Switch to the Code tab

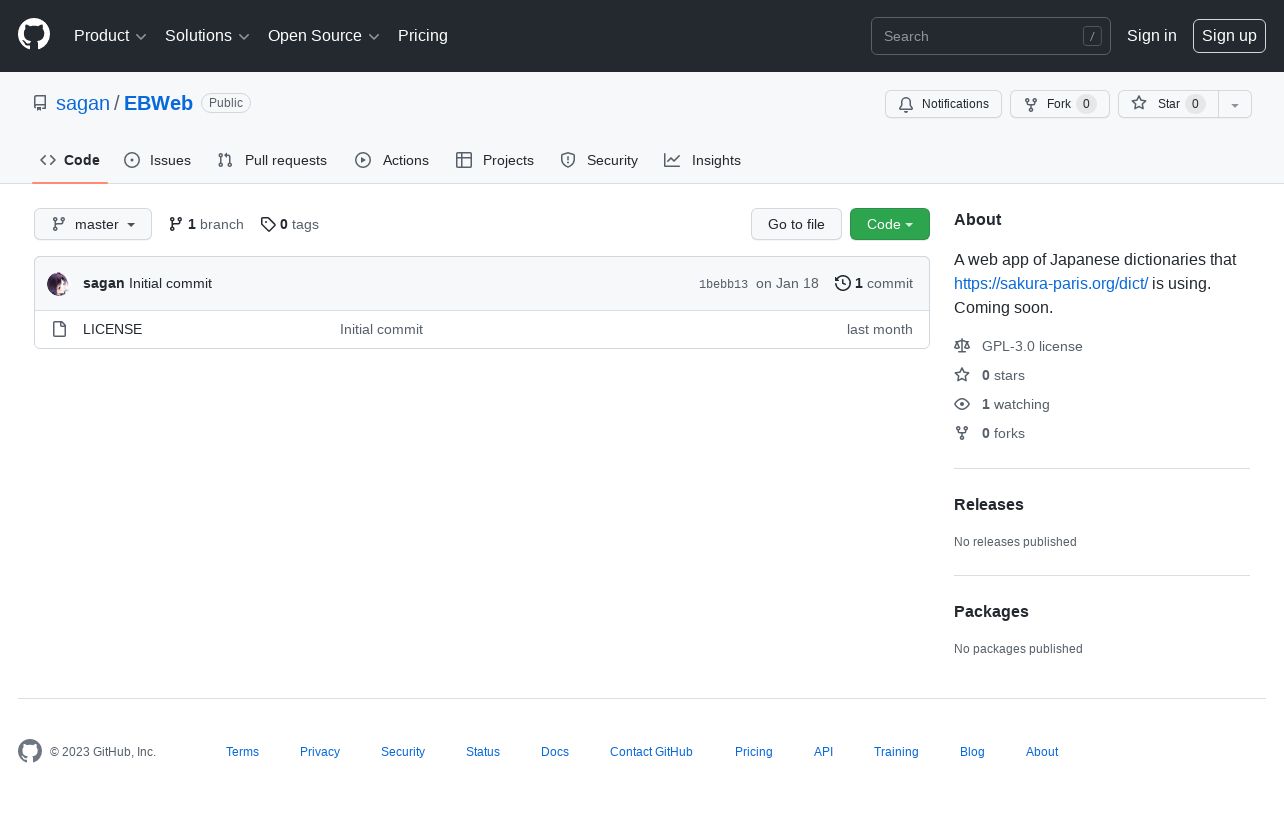point(70,160)
